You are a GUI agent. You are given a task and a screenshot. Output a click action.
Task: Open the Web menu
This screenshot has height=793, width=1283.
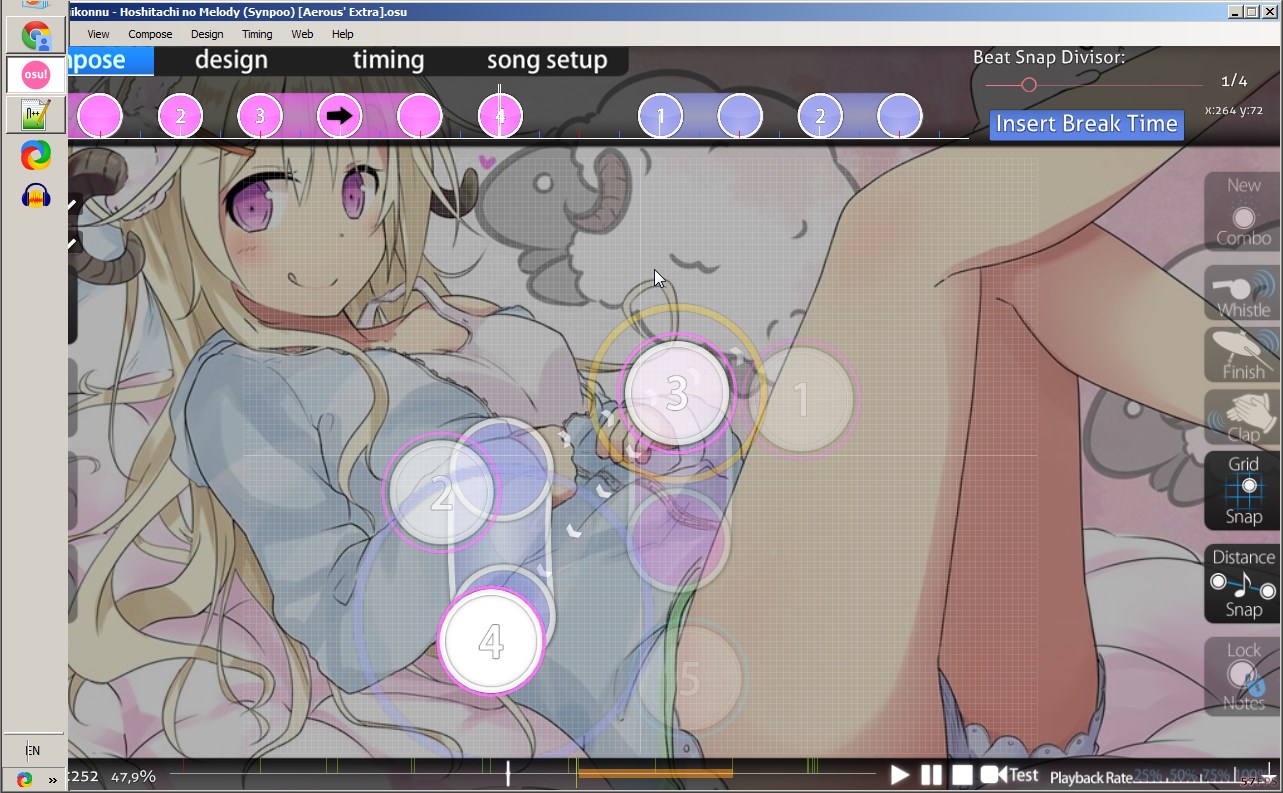pyautogui.click(x=302, y=34)
